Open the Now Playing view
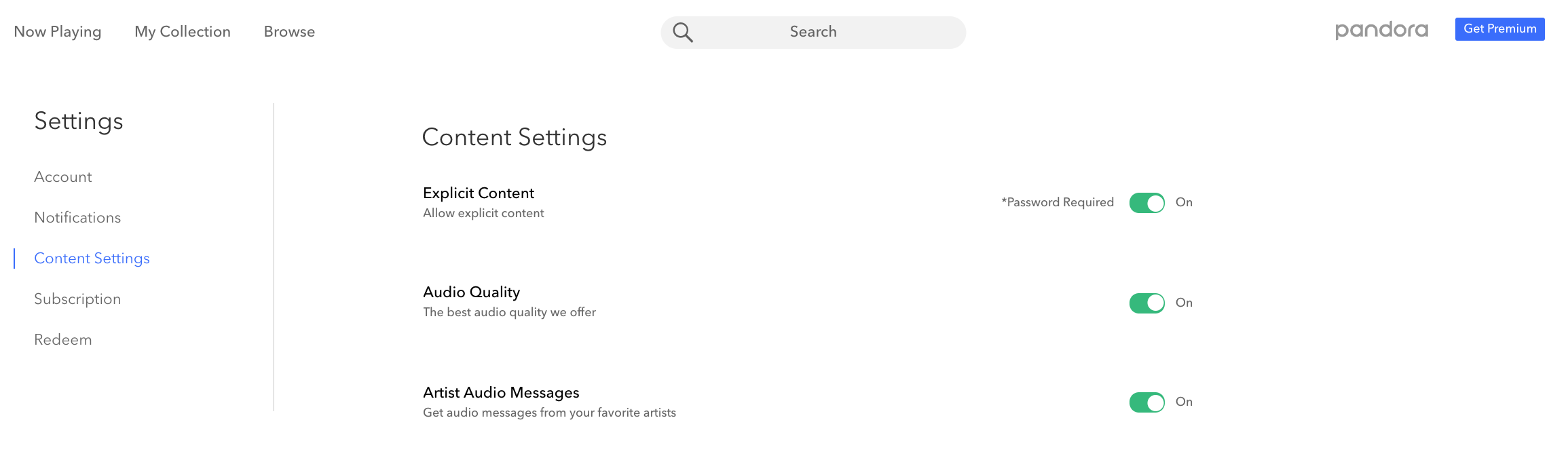 click(58, 31)
